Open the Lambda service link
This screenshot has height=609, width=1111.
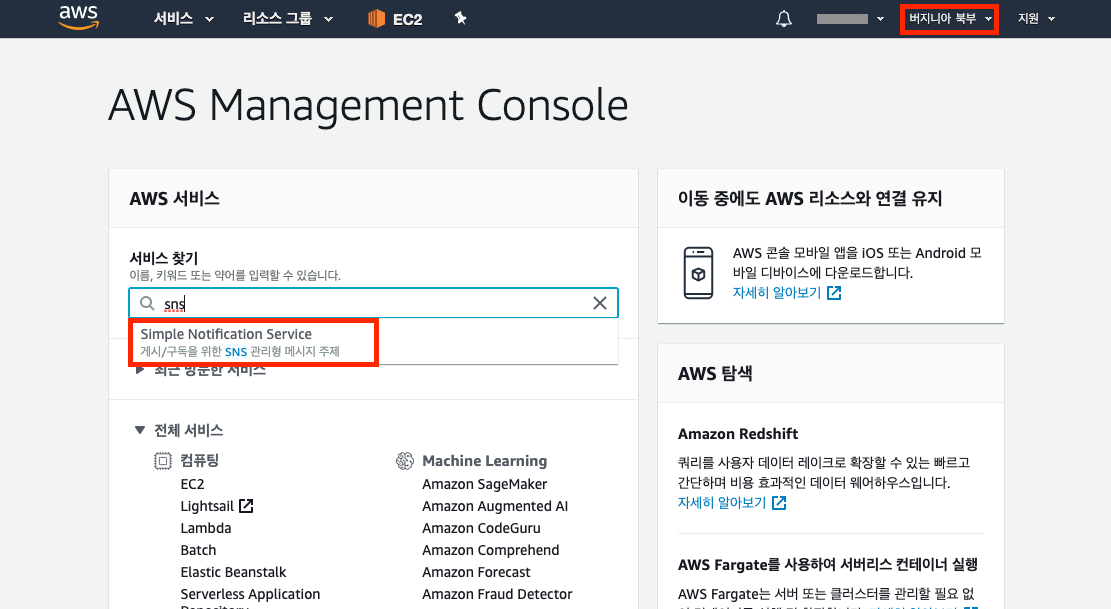(205, 528)
